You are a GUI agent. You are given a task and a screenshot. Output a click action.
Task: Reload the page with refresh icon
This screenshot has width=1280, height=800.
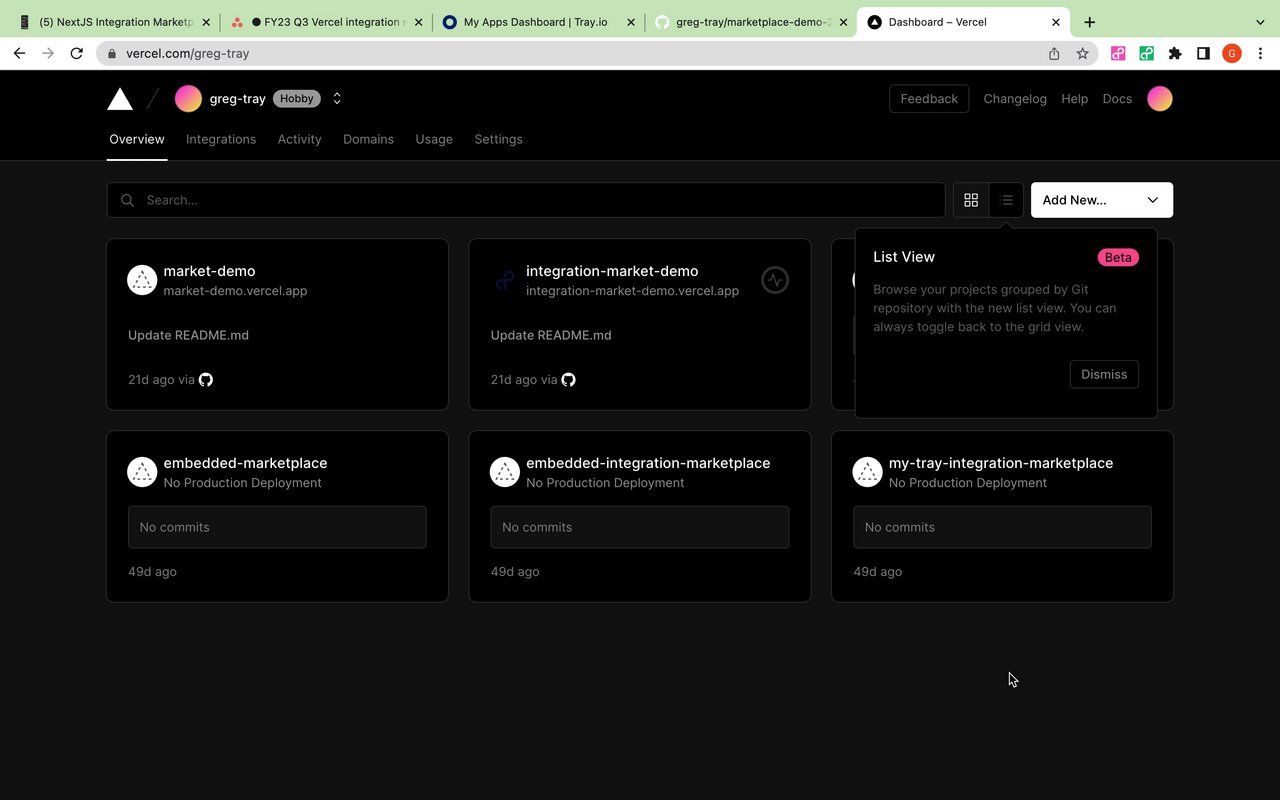point(77,53)
